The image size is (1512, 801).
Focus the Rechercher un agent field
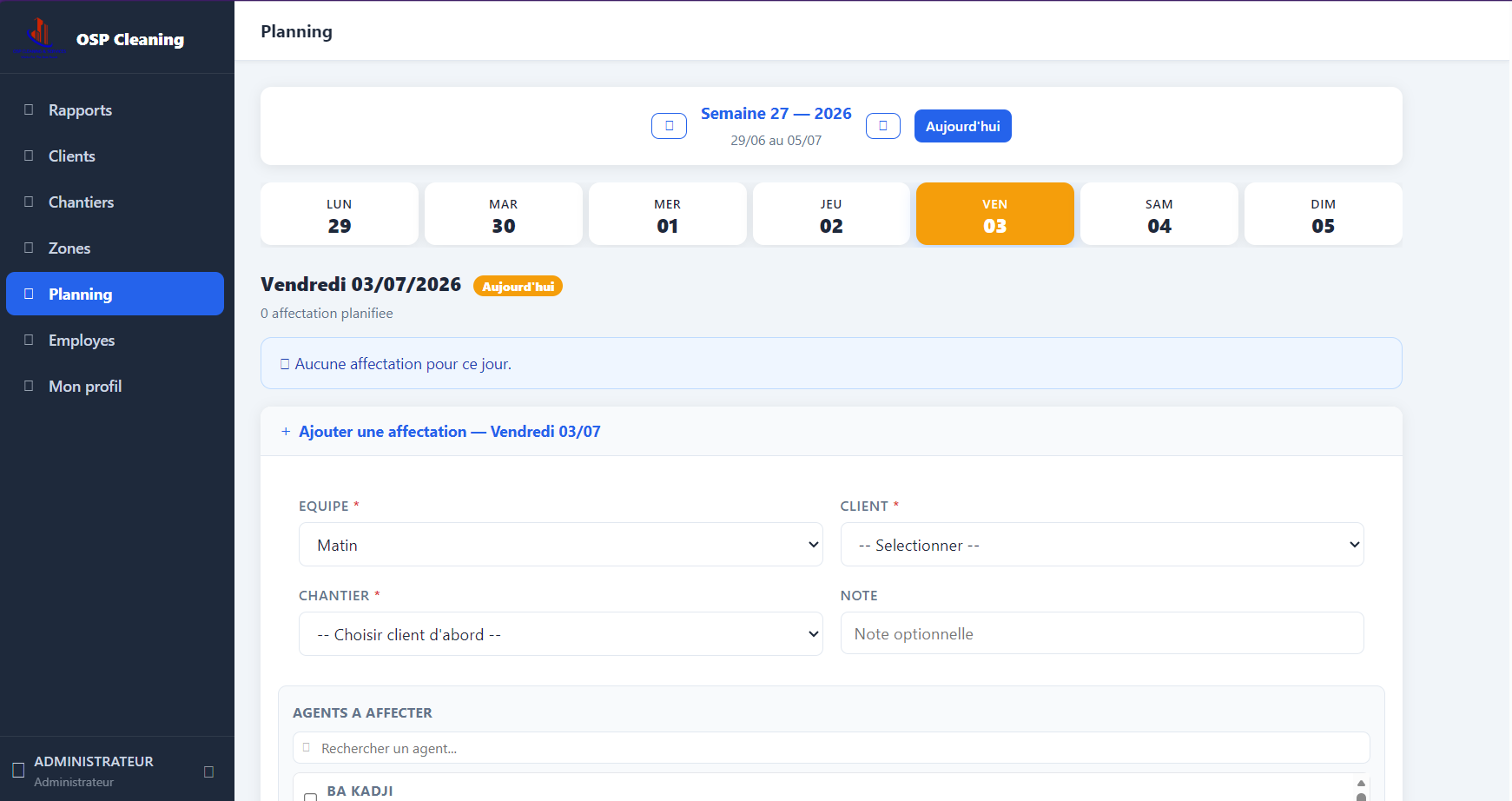[x=831, y=748]
